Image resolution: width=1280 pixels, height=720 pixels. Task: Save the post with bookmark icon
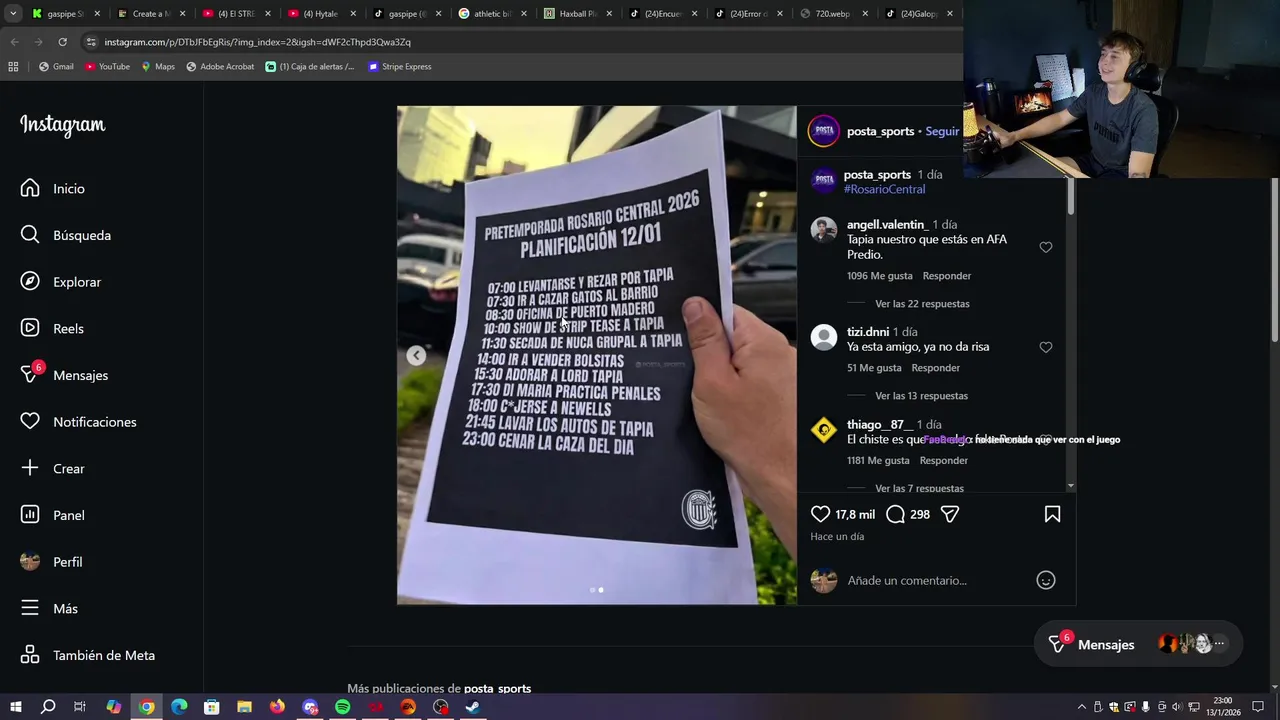click(1052, 514)
